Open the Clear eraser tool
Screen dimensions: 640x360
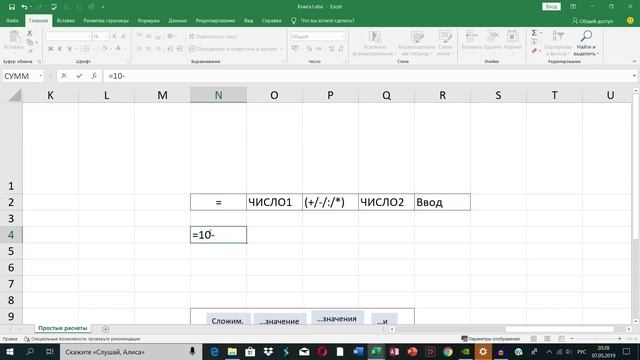pos(534,51)
